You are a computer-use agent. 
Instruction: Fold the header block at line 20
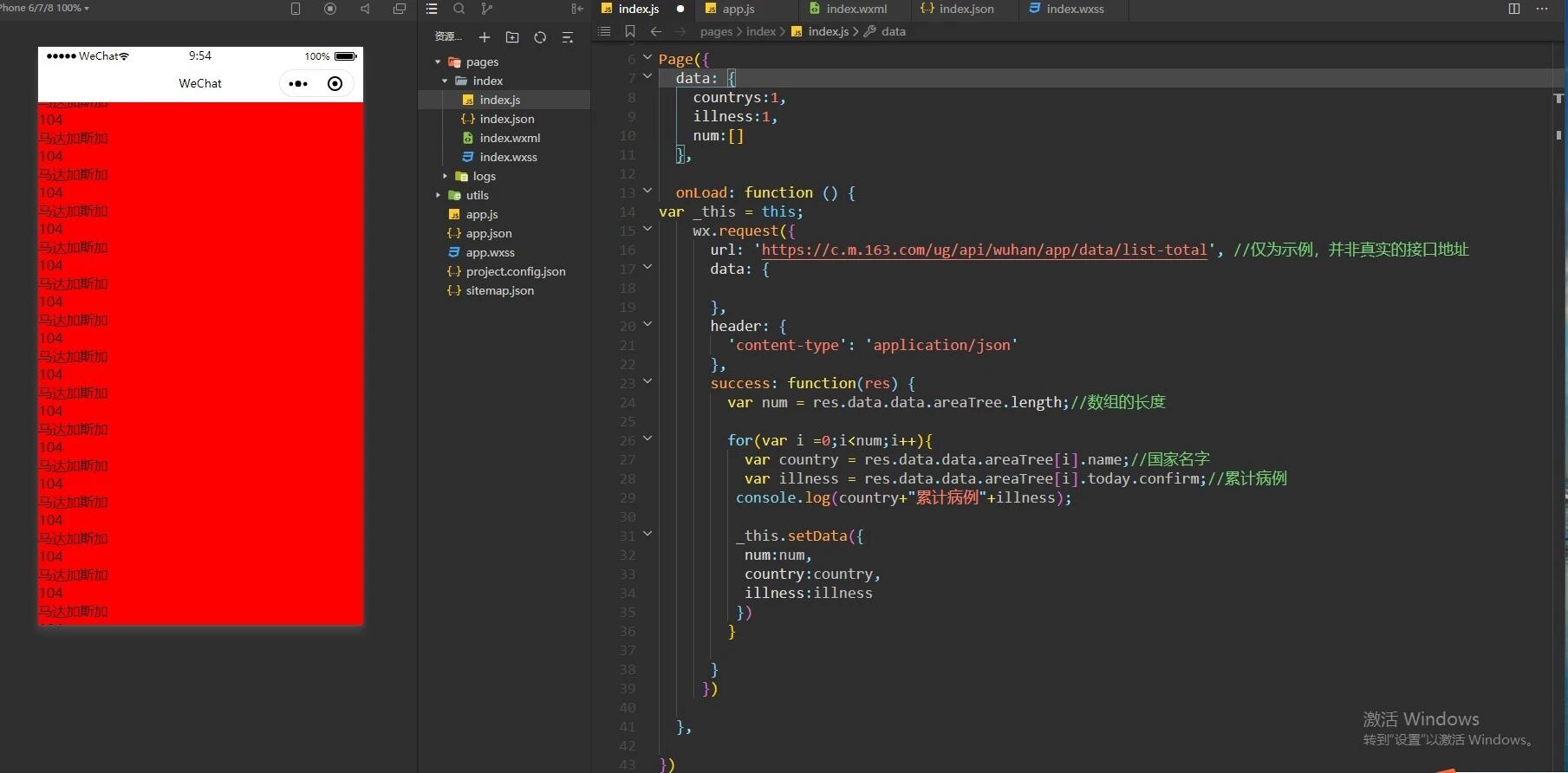click(647, 325)
